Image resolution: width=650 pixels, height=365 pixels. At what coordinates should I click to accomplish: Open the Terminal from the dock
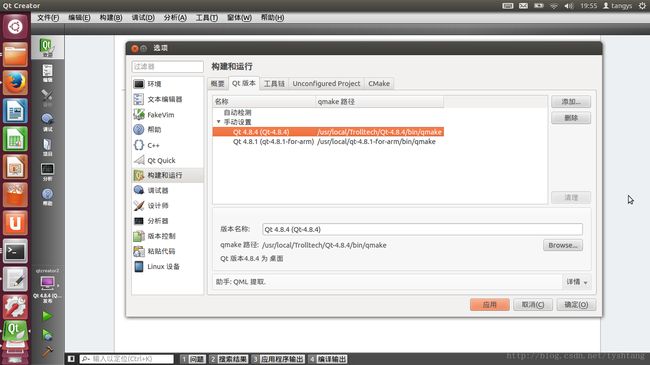point(15,251)
